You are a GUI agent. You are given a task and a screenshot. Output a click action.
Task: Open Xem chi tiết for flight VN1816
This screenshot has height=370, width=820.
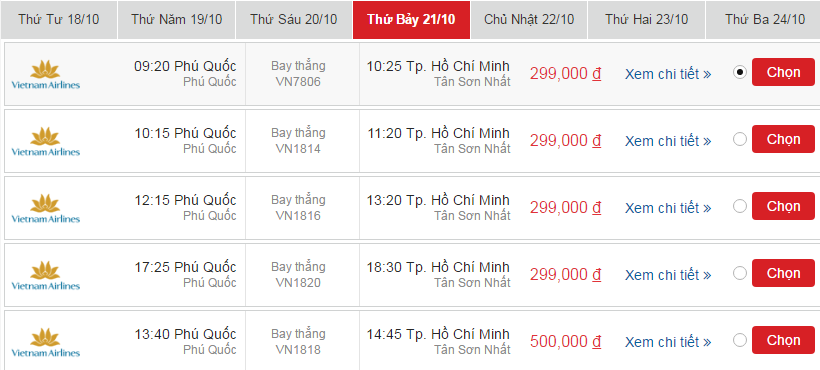click(x=668, y=208)
